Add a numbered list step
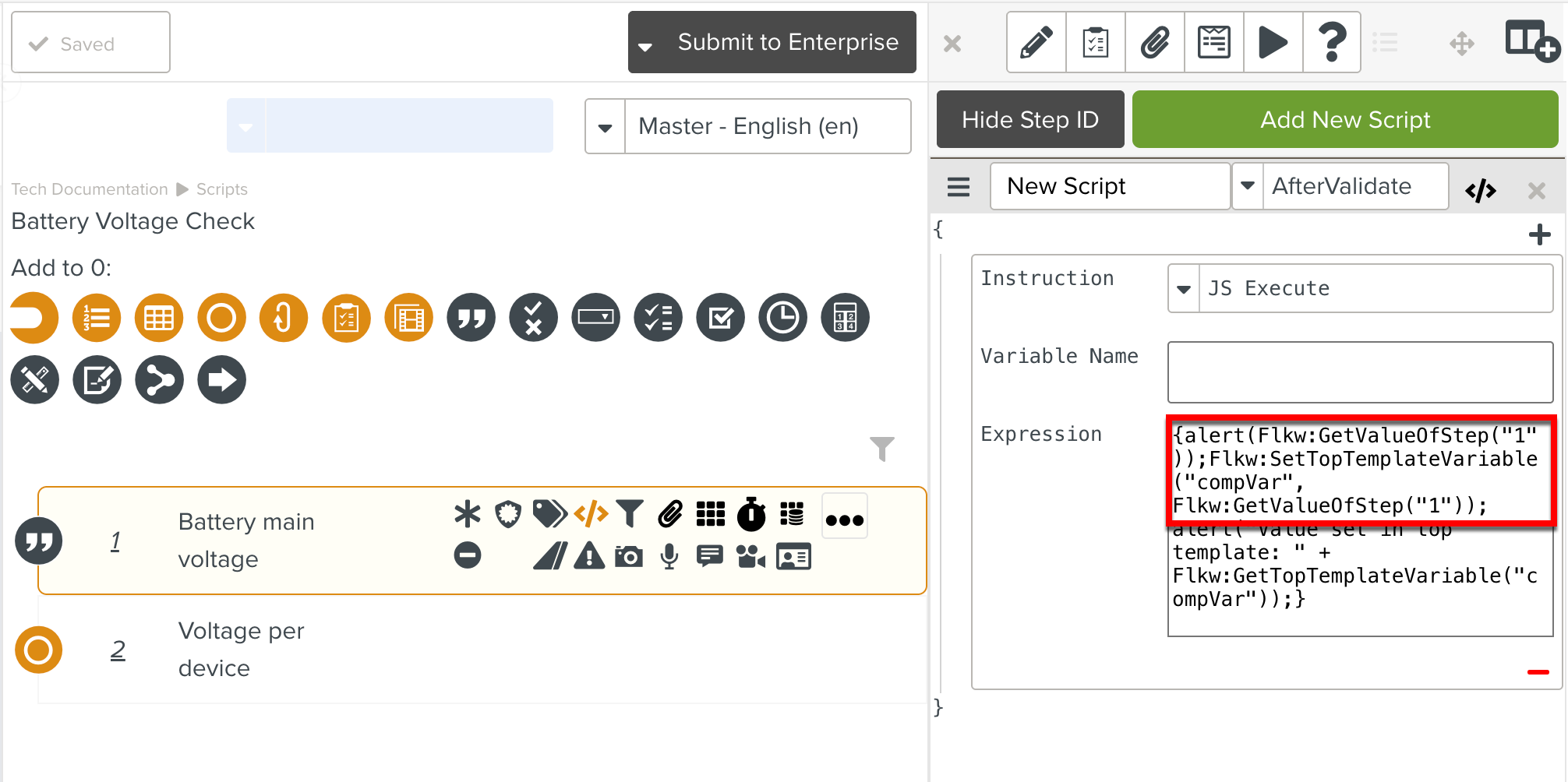The height and width of the screenshot is (782, 1568). [x=97, y=318]
